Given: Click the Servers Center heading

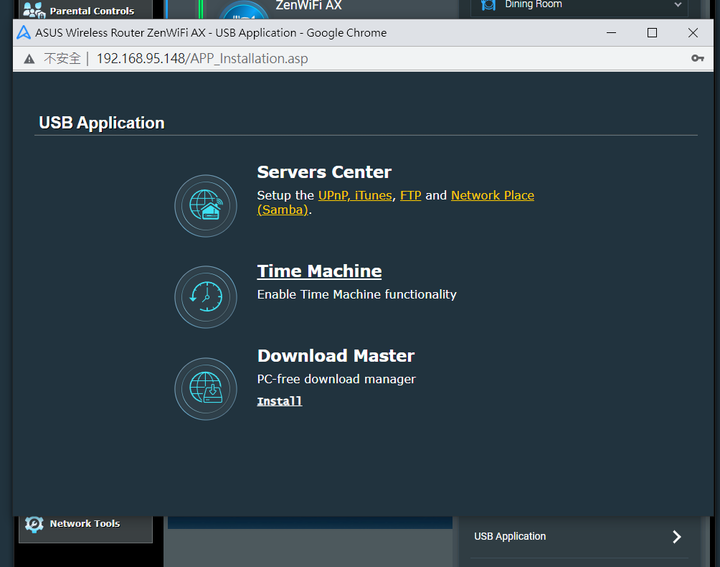Looking at the screenshot, I should [324, 172].
